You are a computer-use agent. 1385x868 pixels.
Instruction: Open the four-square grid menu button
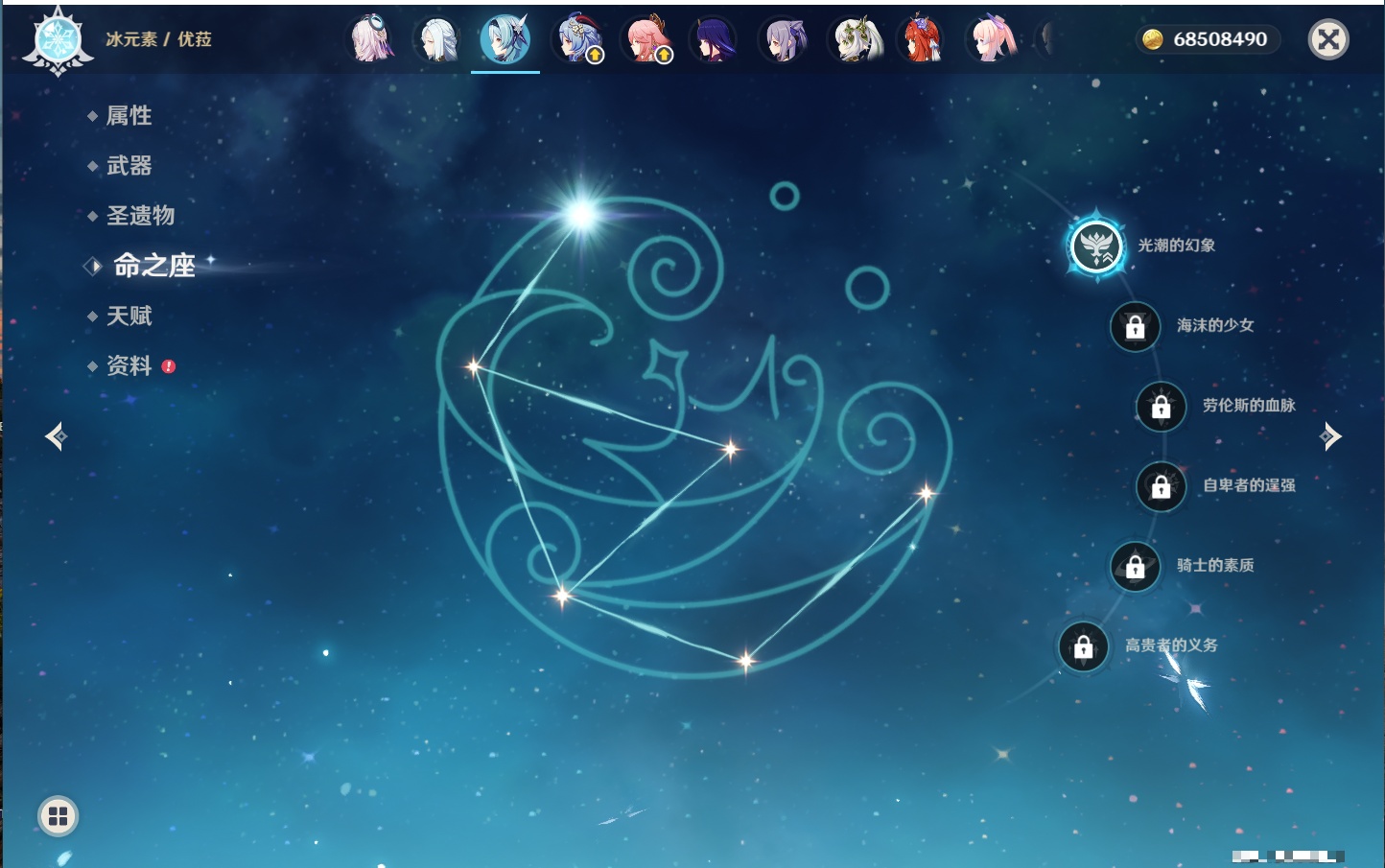59,816
